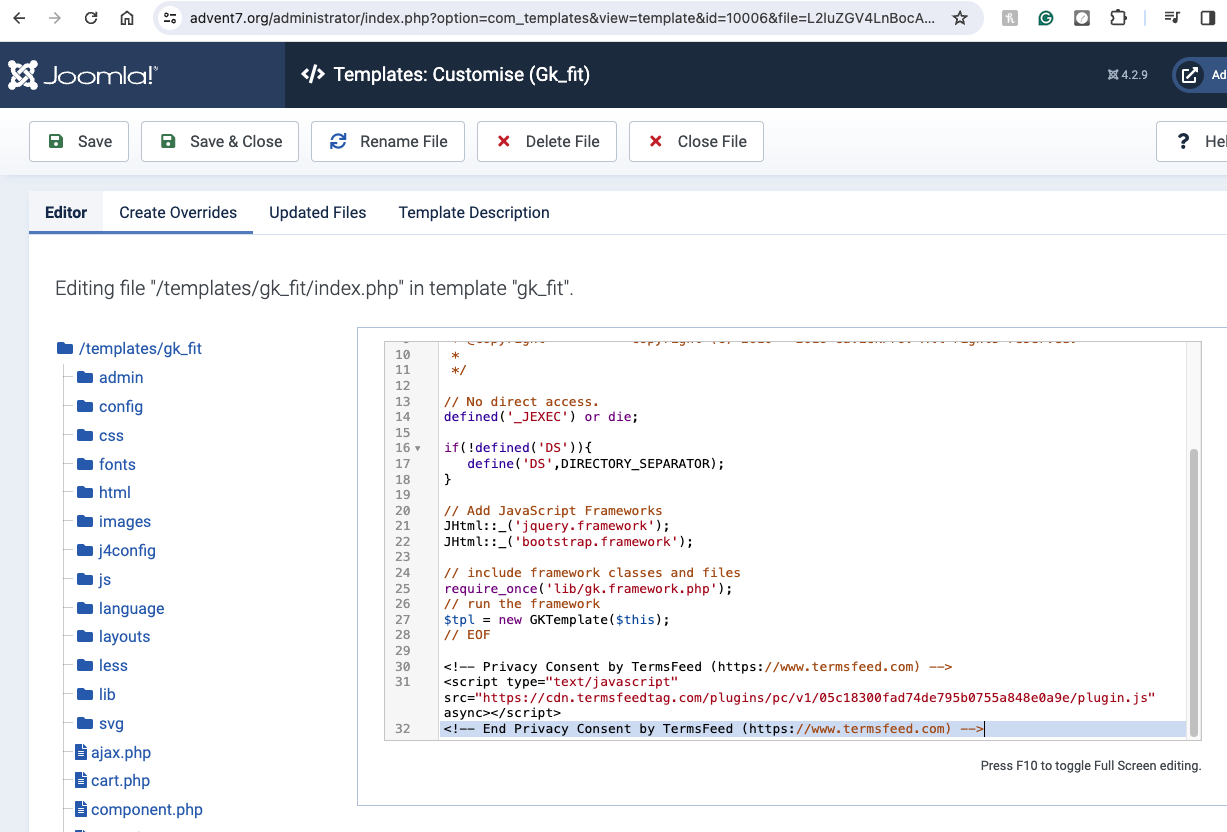Click the Save & Close button
The width and height of the screenshot is (1227, 832).
point(222,141)
